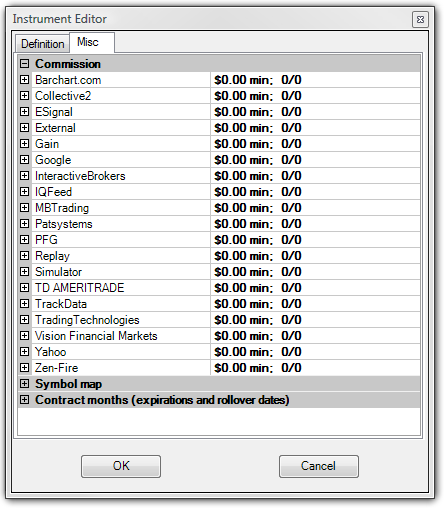Screen dimensions: 447x508
Task: Expand the TrackData commission row
Action: [x=24, y=303]
